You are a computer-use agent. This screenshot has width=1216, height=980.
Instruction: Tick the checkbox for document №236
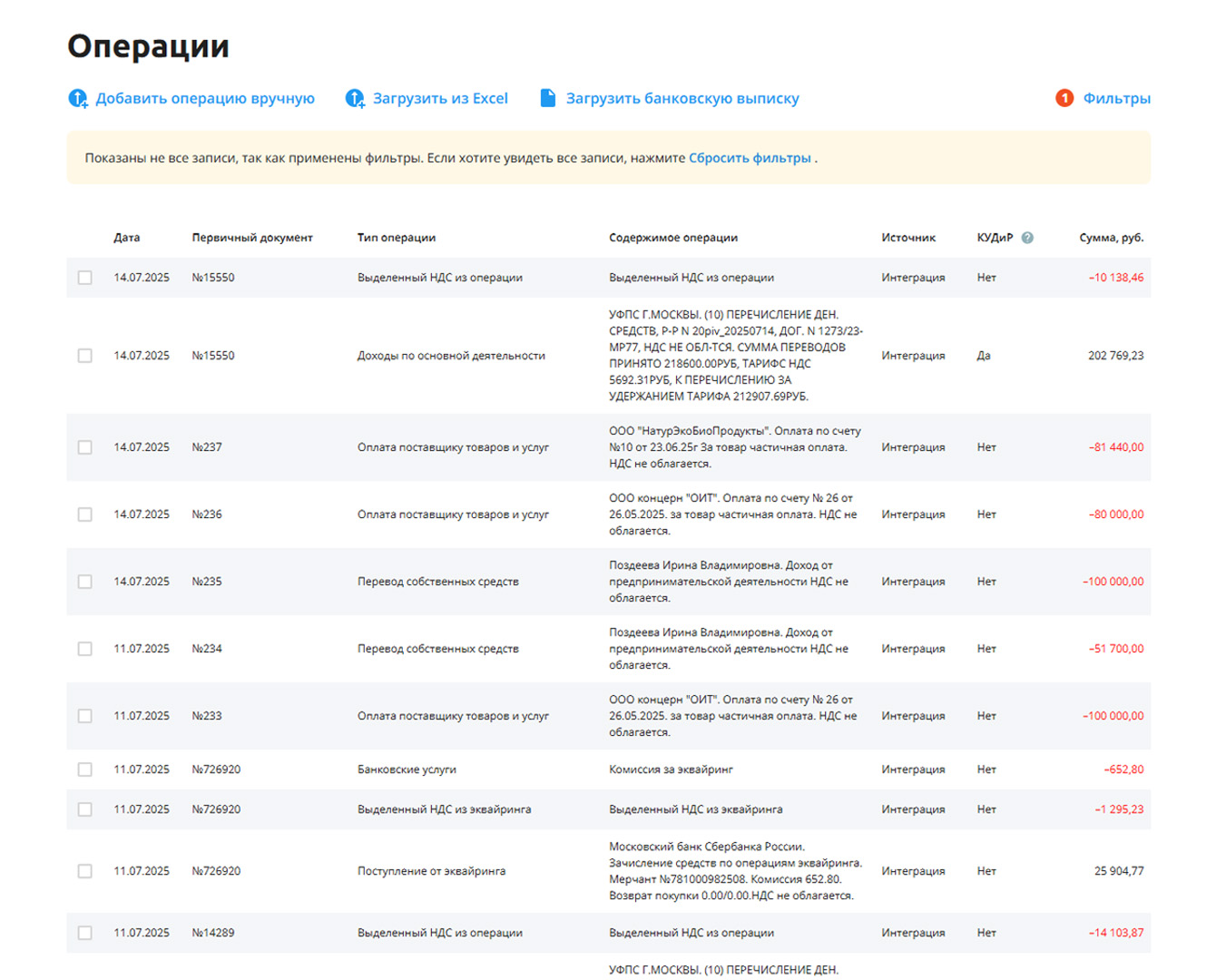(85, 514)
